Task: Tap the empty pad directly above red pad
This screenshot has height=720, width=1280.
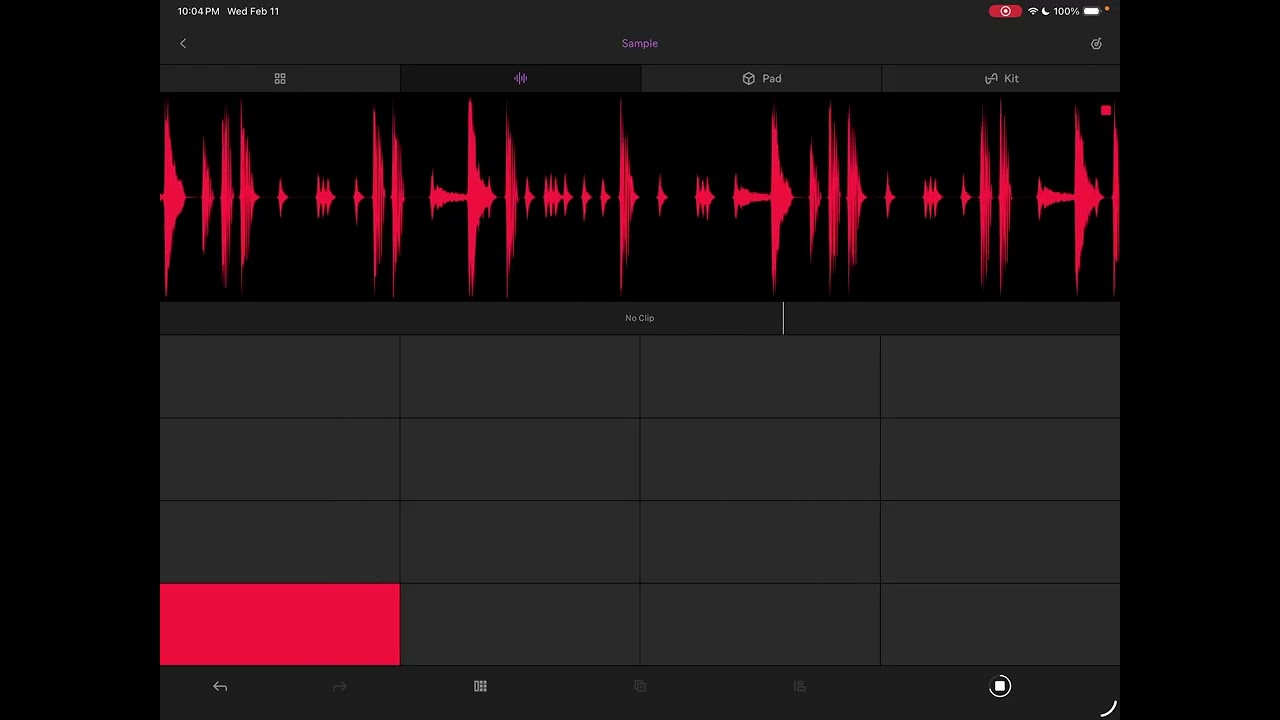Action: click(x=280, y=541)
